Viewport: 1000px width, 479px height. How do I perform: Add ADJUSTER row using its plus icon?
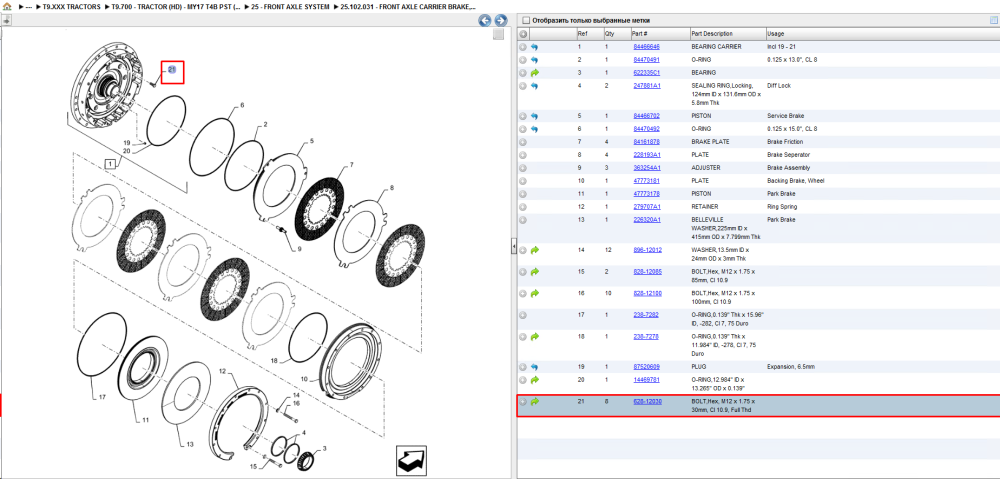(x=522, y=168)
